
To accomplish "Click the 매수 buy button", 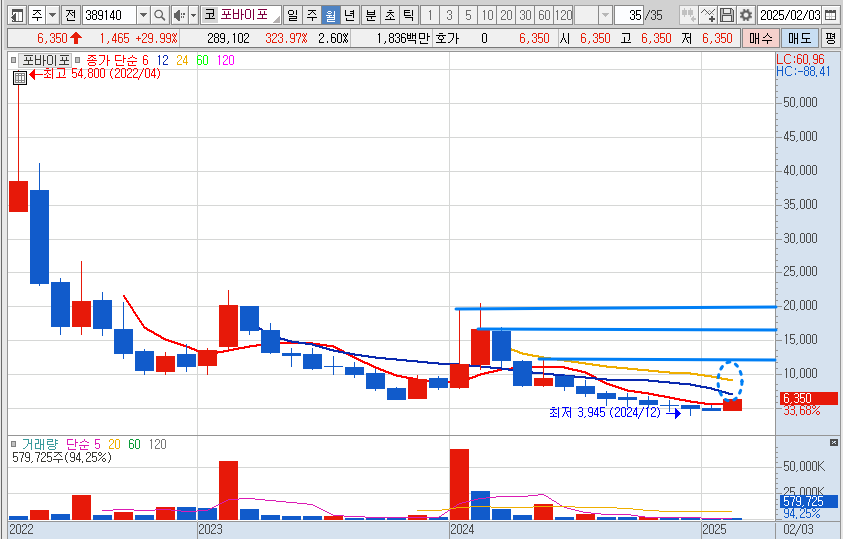I will (760, 38).
